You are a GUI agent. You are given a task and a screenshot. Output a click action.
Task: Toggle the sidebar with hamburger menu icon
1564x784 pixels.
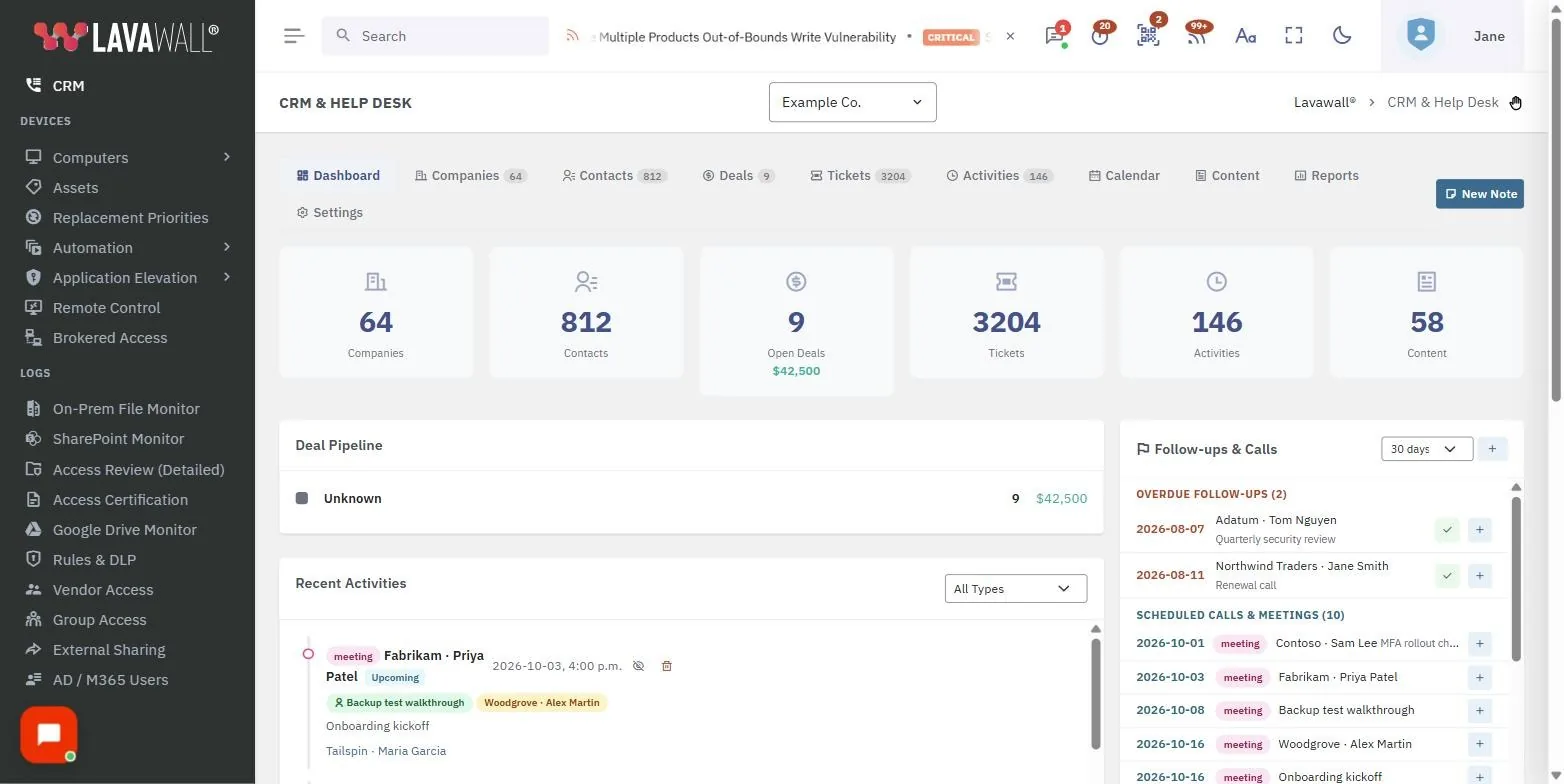click(x=293, y=36)
